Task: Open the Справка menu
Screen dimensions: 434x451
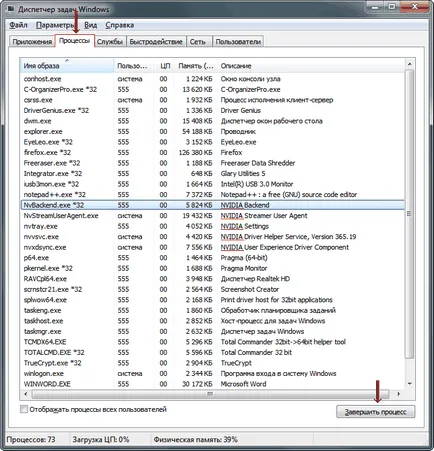Action: click(120, 25)
